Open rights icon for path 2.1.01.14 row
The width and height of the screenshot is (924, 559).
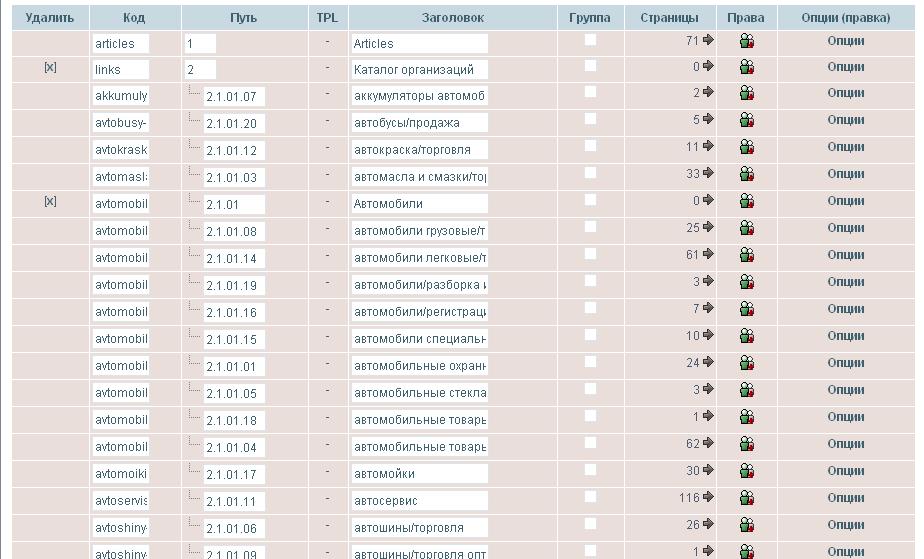(746, 256)
